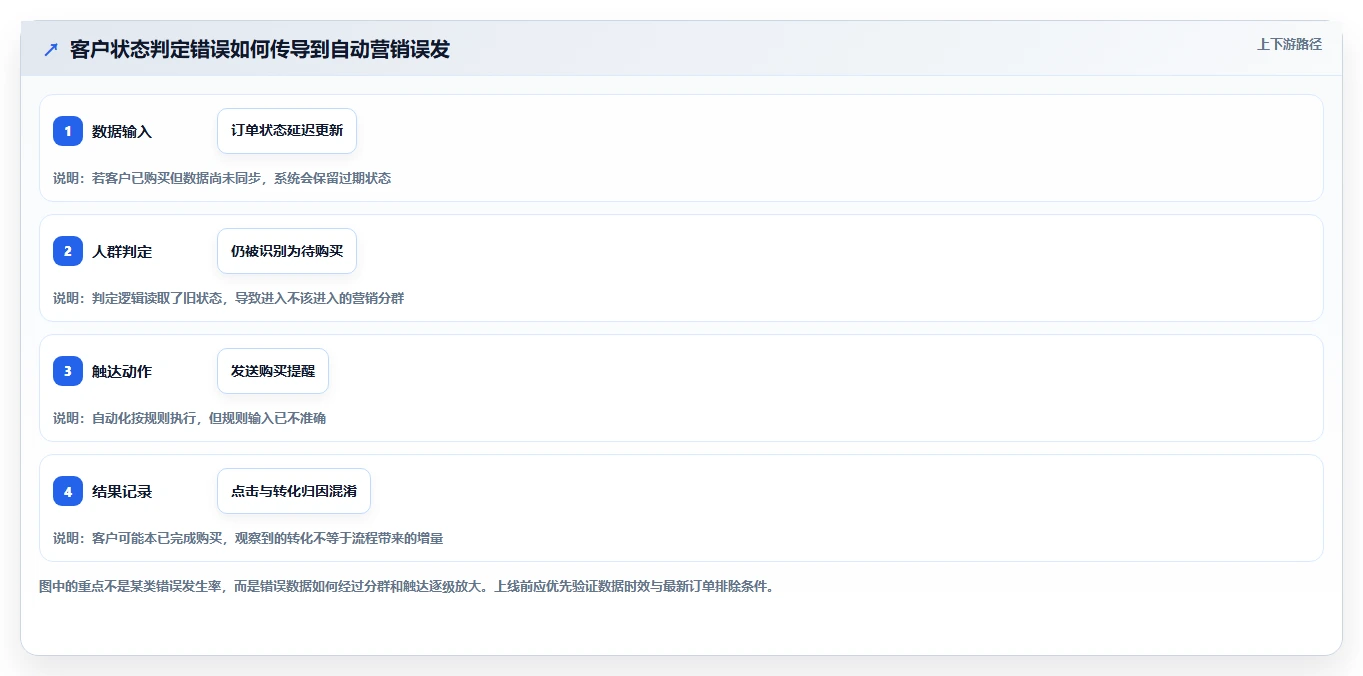Click the note 判定逻辑读取了旧状态
The height and width of the screenshot is (676, 1363).
click(x=229, y=298)
